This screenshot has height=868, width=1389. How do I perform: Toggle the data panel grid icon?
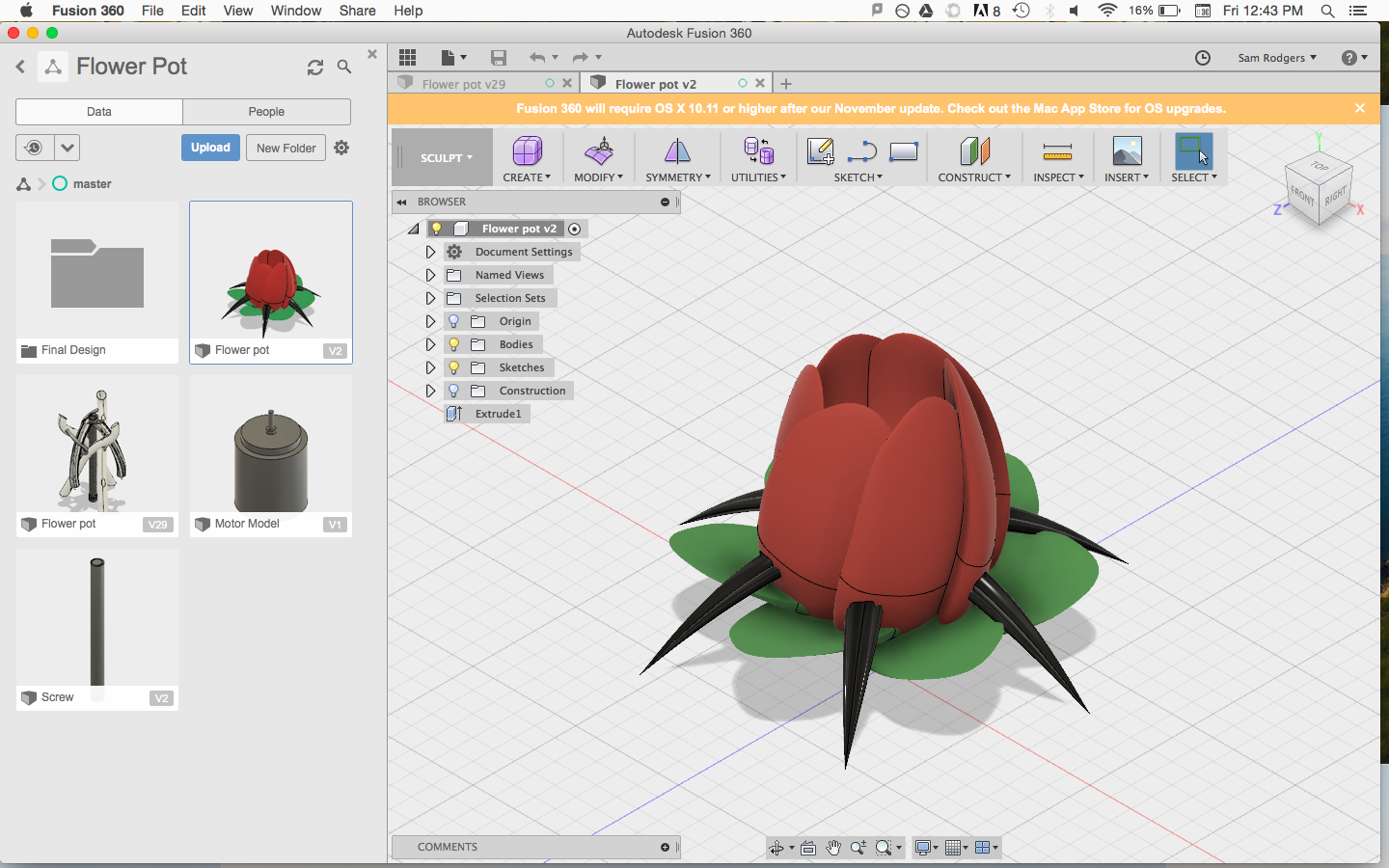click(407, 58)
